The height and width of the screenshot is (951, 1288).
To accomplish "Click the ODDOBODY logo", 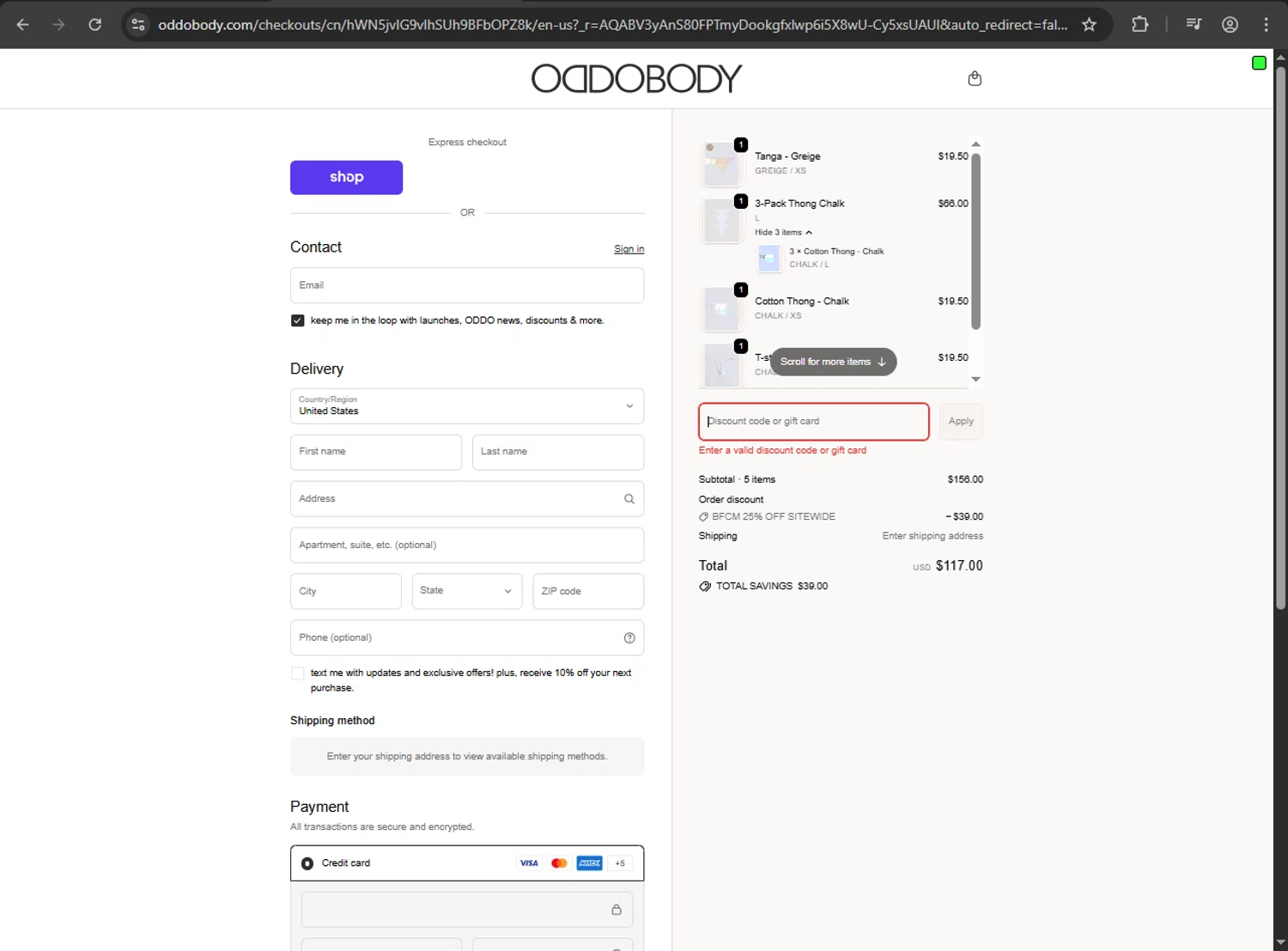I will (636, 78).
